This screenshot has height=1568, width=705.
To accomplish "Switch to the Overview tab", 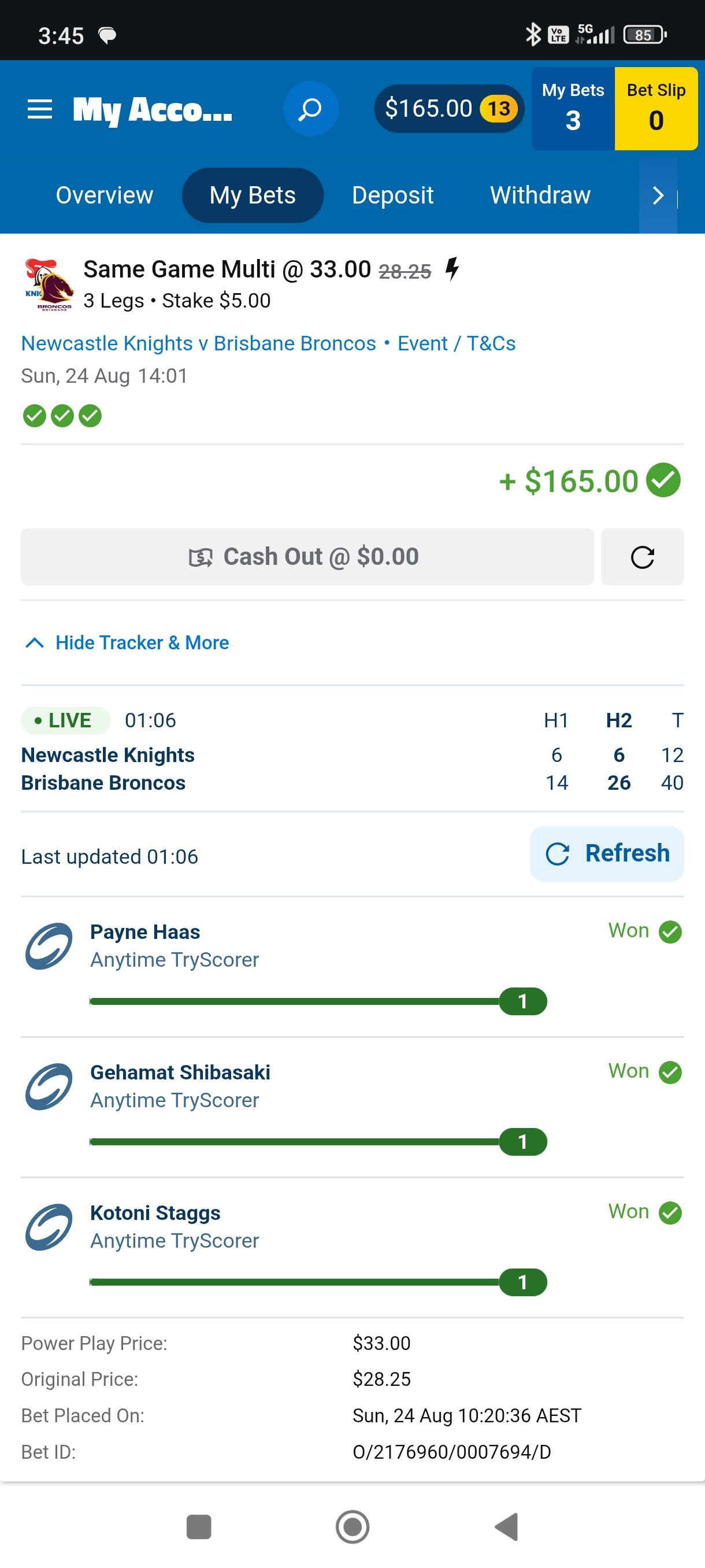I will coord(105,195).
